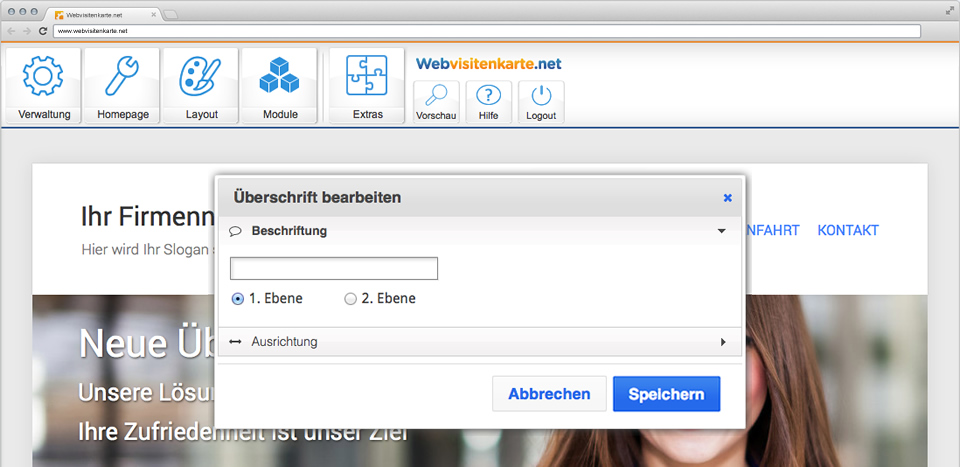Click the Hier wird Ihr Slogan text
Screen dimensions: 960x467
[x=148, y=250]
